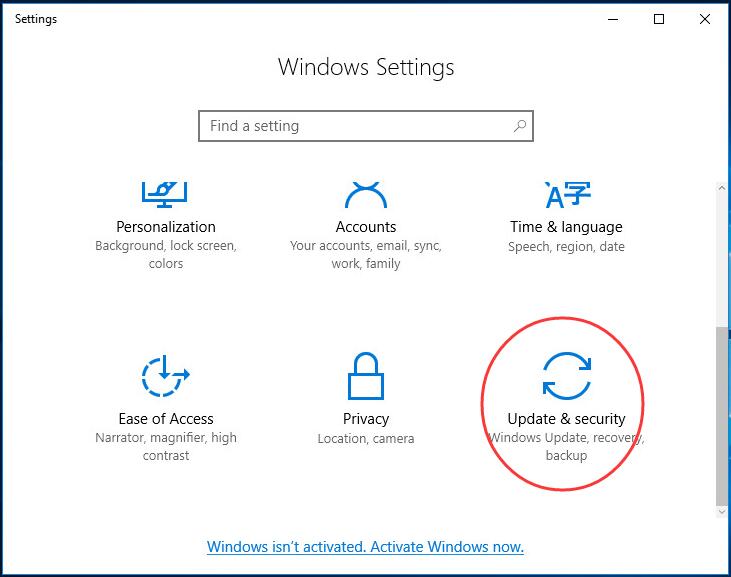Click the search magnifier icon
The height and width of the screenshot is (577, 731).
(x=520, y=126)
